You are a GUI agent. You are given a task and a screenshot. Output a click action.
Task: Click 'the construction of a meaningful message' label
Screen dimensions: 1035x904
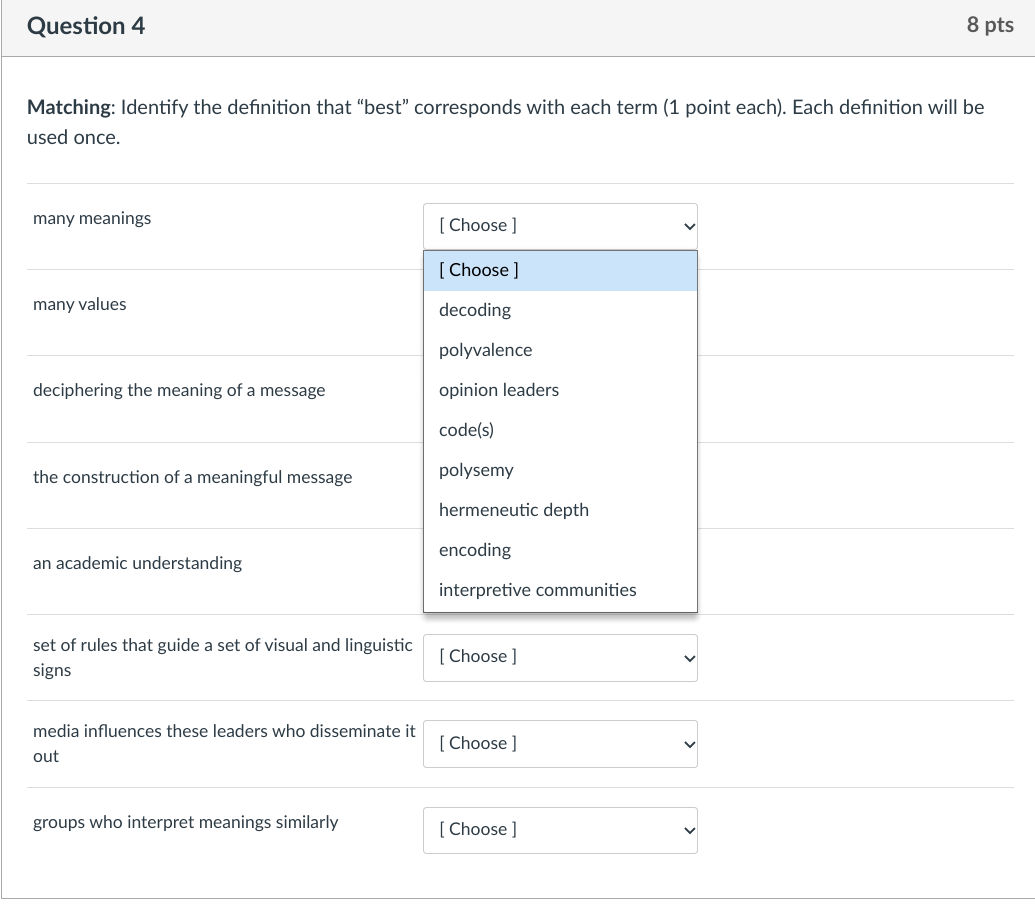coord(192,478)
